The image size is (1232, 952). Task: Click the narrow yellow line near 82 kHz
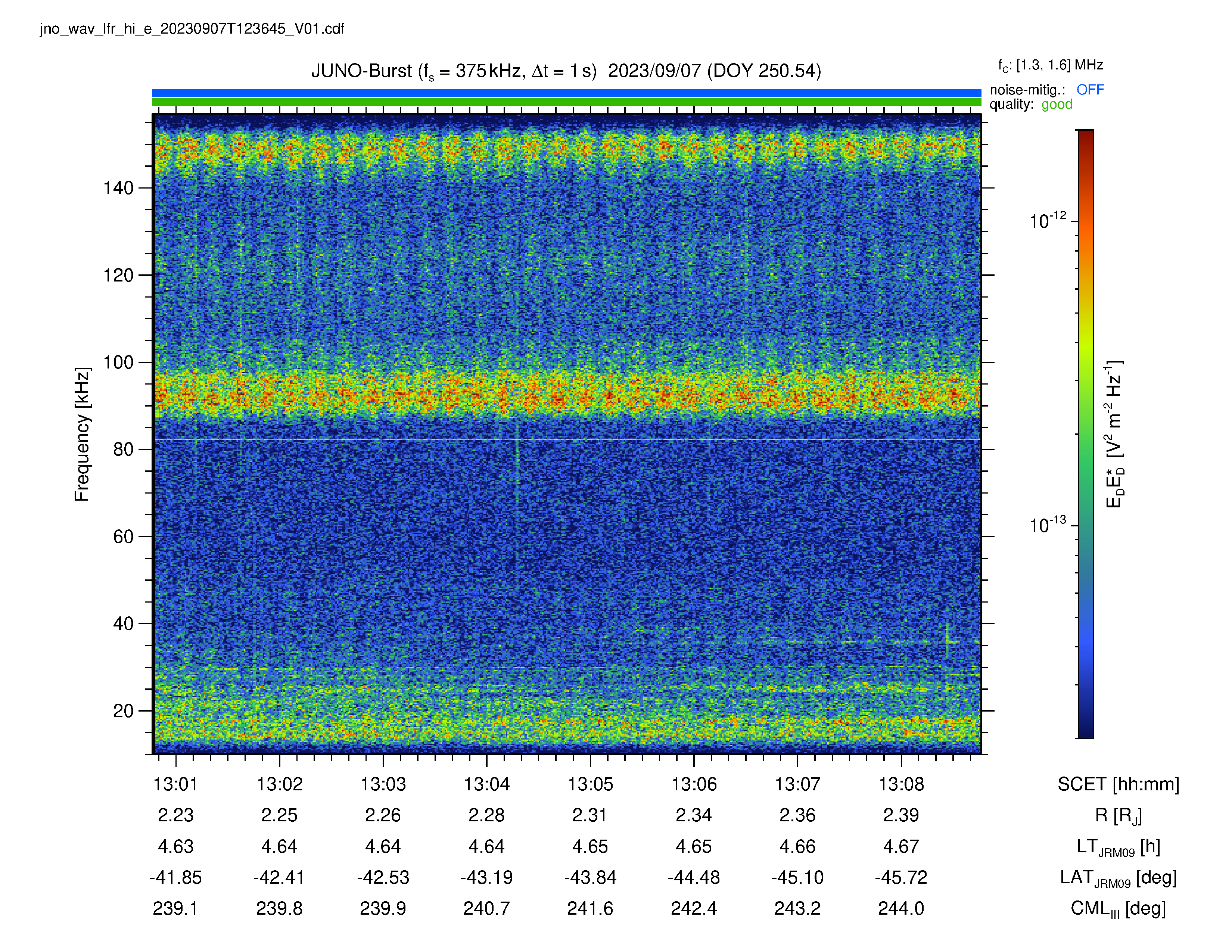coord(566,439)
